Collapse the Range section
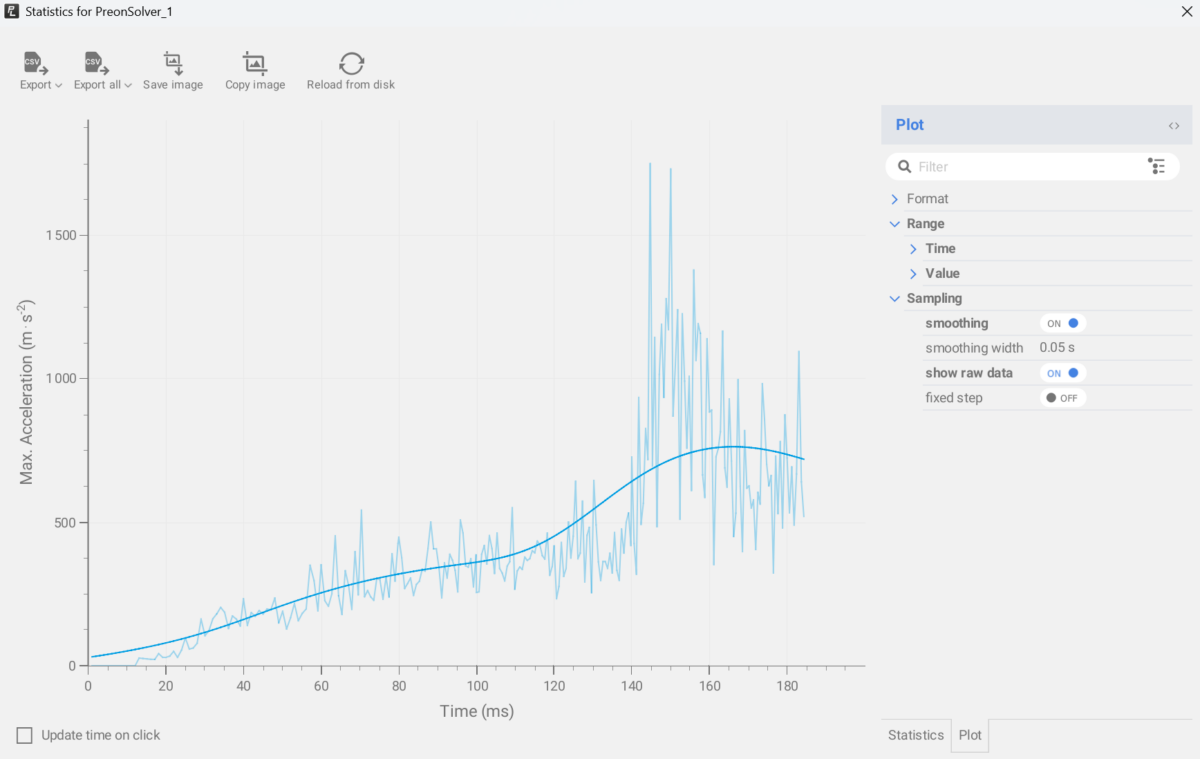1200x759 pixels. pyautogui.click(x=895, y=224)
